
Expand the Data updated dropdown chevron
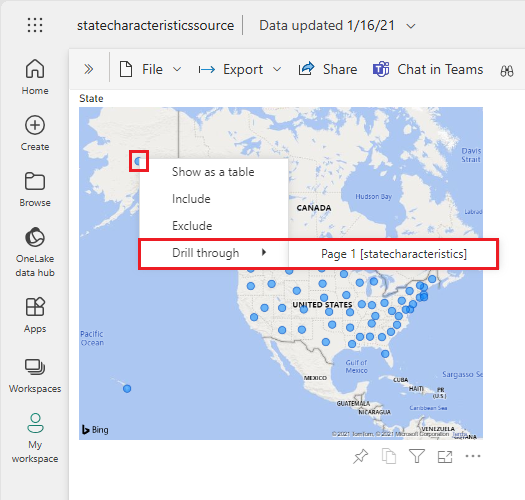click(411, 26)
